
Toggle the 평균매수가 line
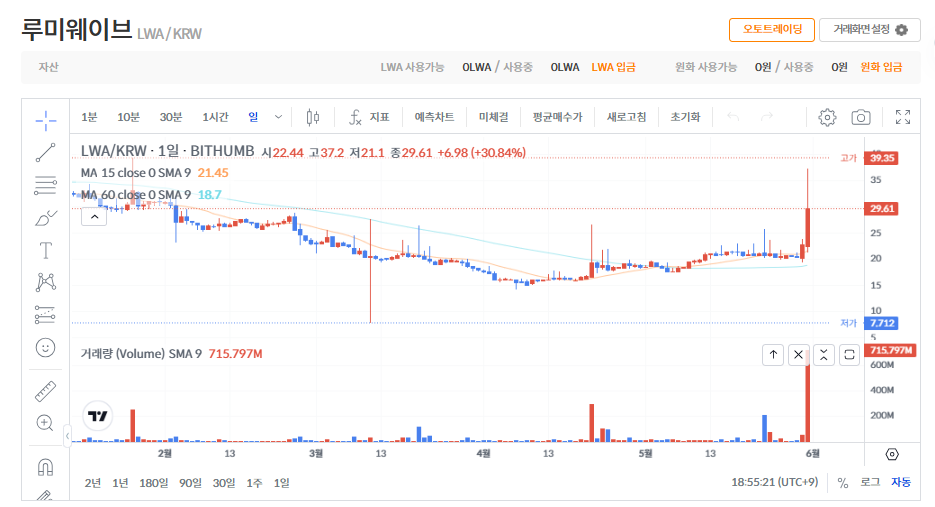tap(558, 117)
